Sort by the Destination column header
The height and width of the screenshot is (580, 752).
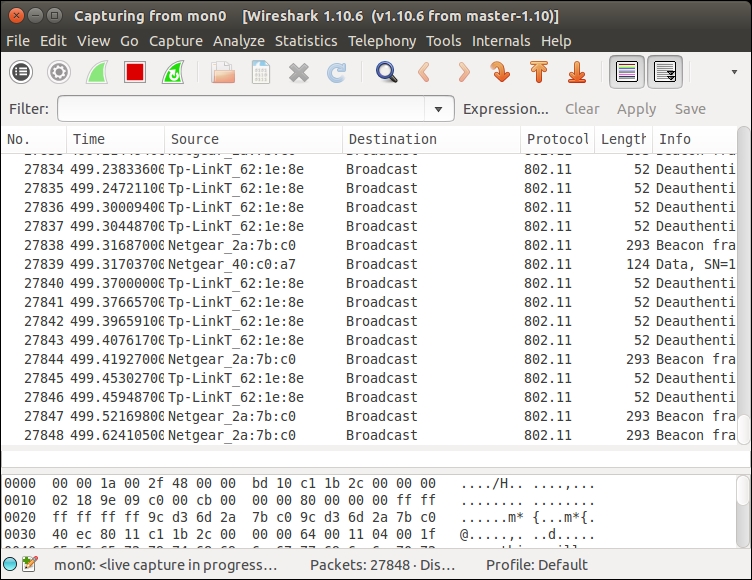(432, 139)
